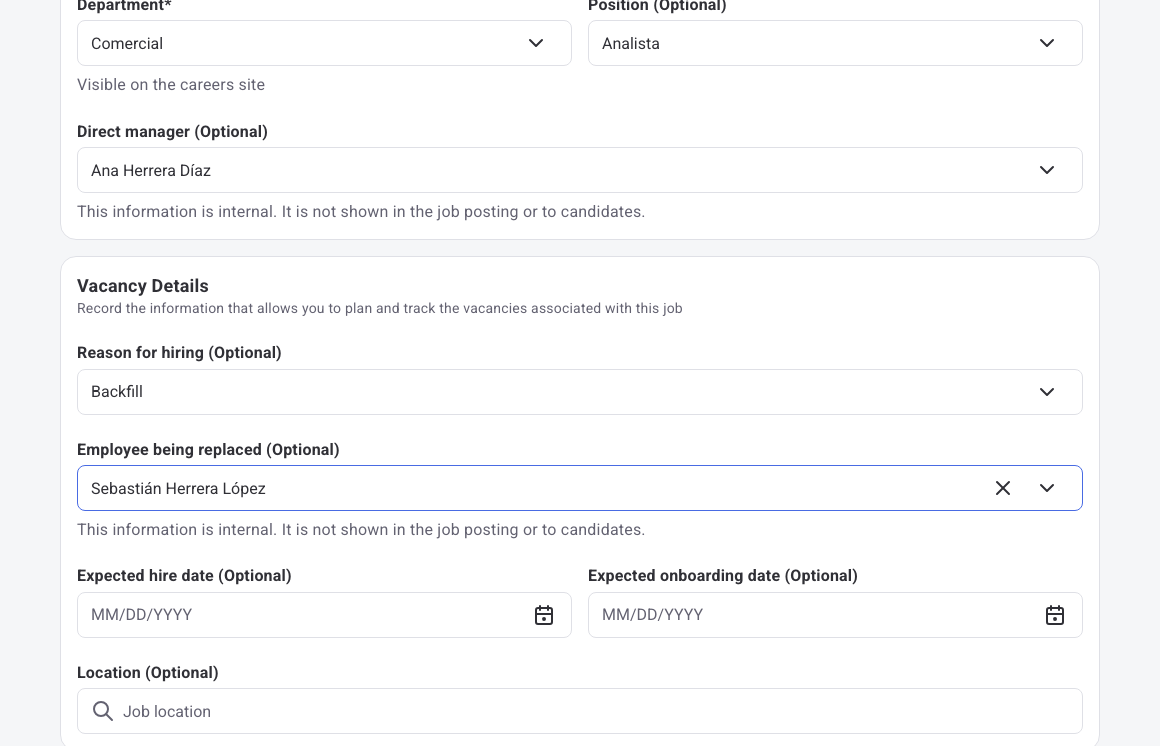Click the 'Reason for hiring (Optional)' label
The width and height of the screenshot is (1160, 746).
pyautogui.click(x=179, y=353)
